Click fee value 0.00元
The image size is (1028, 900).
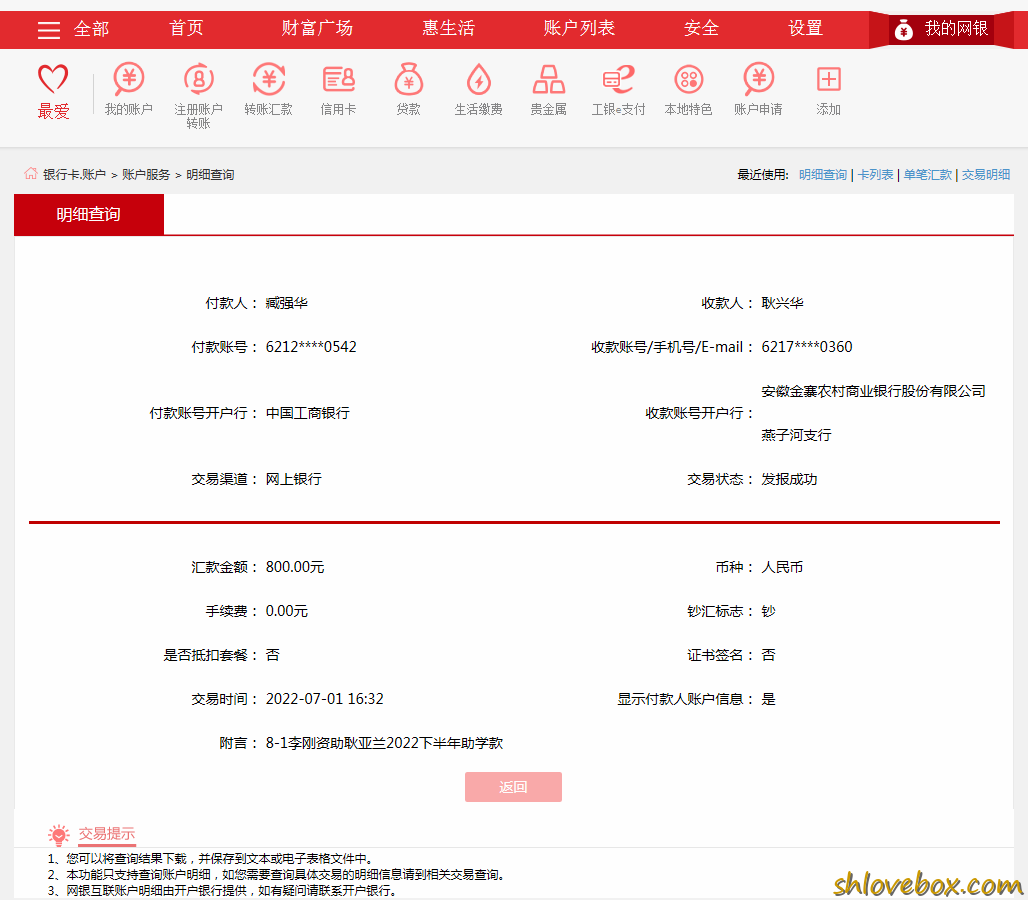pos(287,611)
